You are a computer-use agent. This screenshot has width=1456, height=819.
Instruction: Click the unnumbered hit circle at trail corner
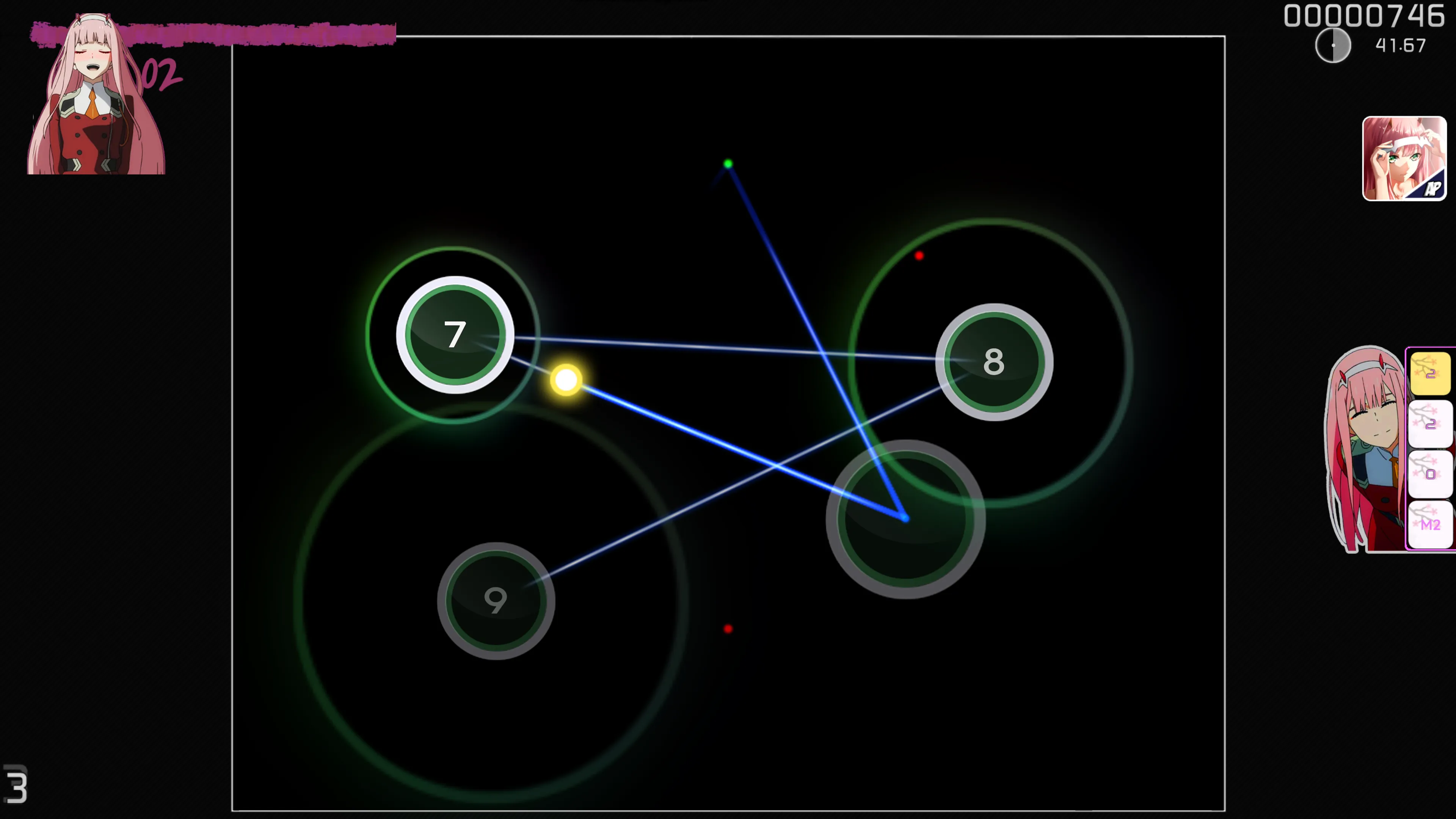click(x=905, y=519)
